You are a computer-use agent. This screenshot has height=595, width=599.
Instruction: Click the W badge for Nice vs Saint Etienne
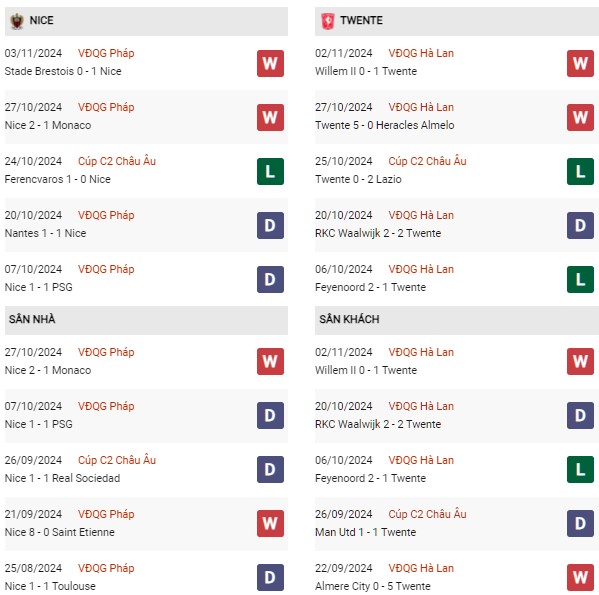(x=270, y=523)
